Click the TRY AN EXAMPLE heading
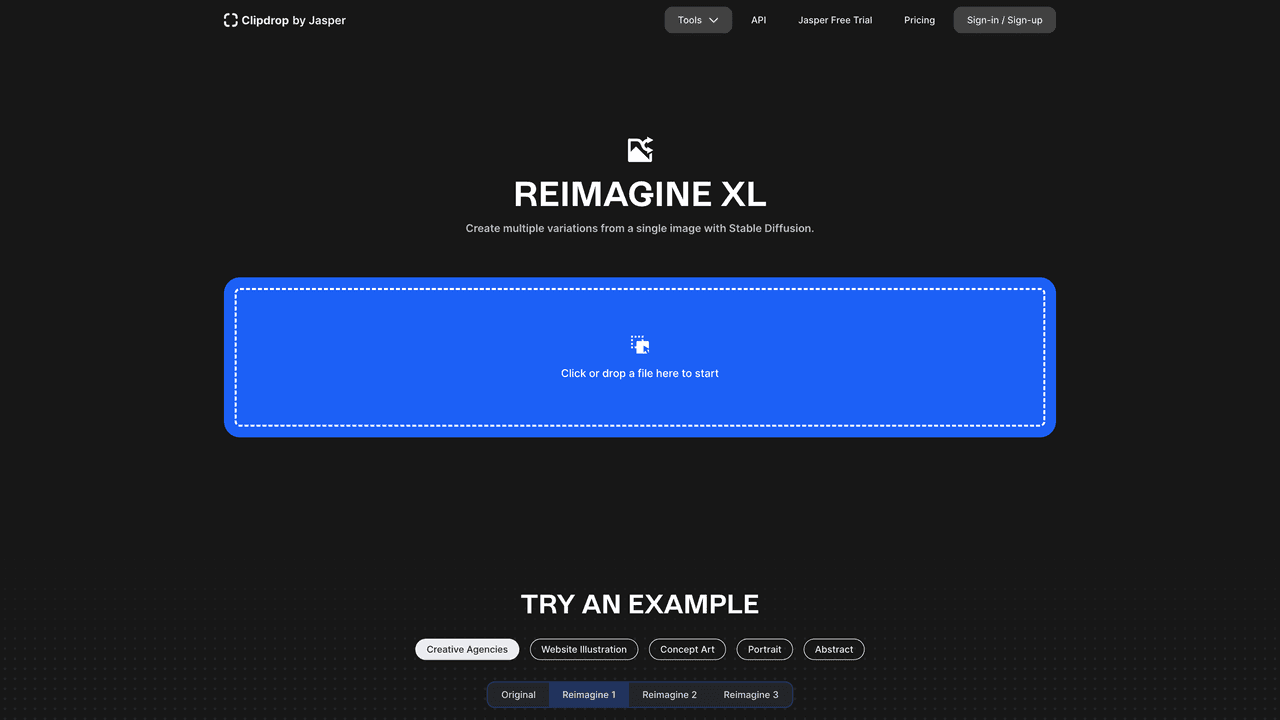 pyautogui.click(x=640, y=604)
